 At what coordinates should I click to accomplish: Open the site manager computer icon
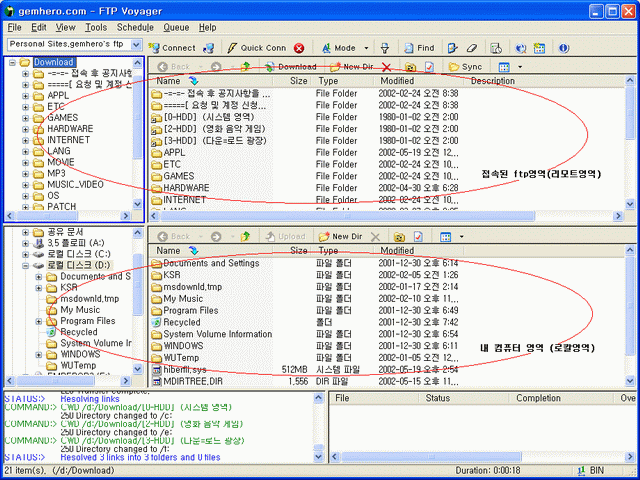pos(209,48)
